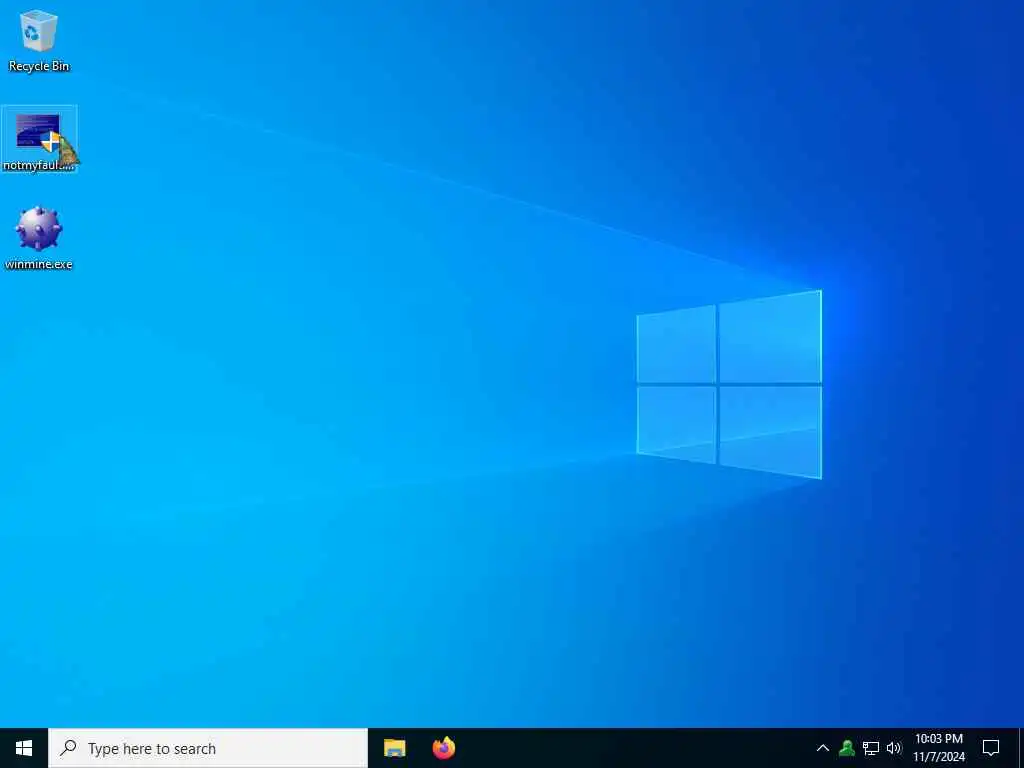1024x768 pixels.
Task: Launch Firefox from the taskbar
Action: (444, 748)
